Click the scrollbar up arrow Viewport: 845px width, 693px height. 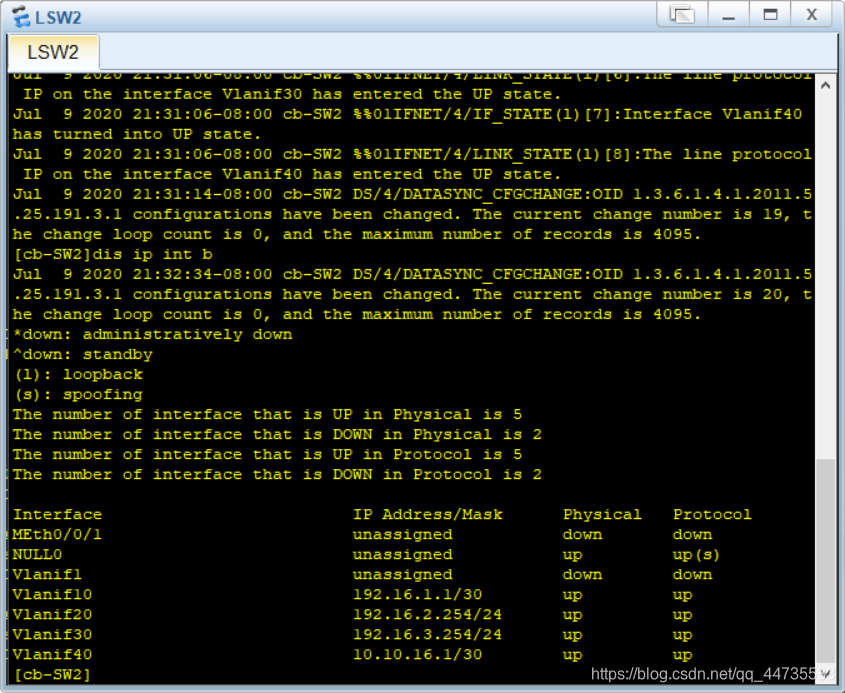pyautogui.click(x=825, y=85)
